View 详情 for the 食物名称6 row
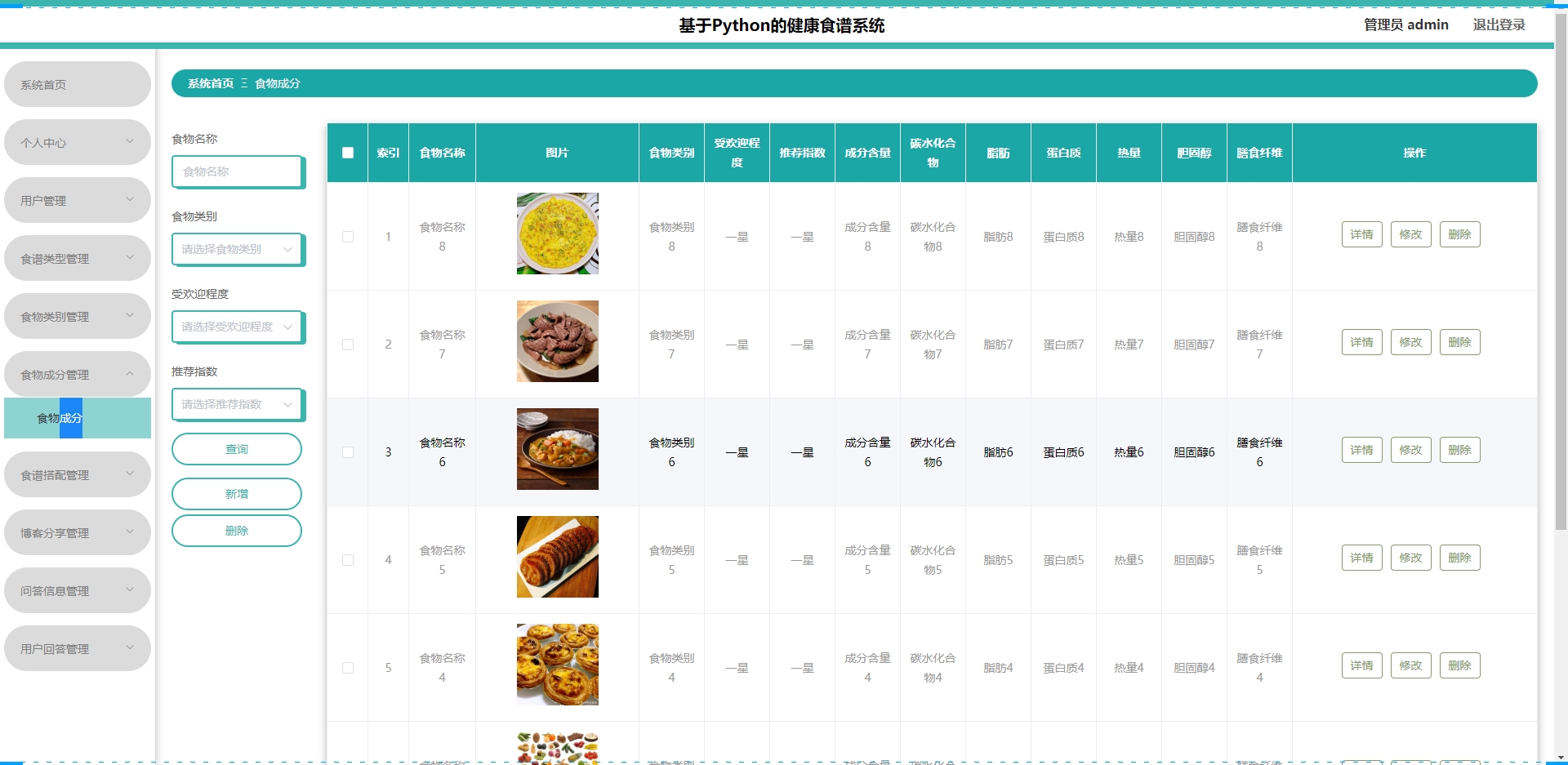 pyautogui.click(x=1362, y=450)
